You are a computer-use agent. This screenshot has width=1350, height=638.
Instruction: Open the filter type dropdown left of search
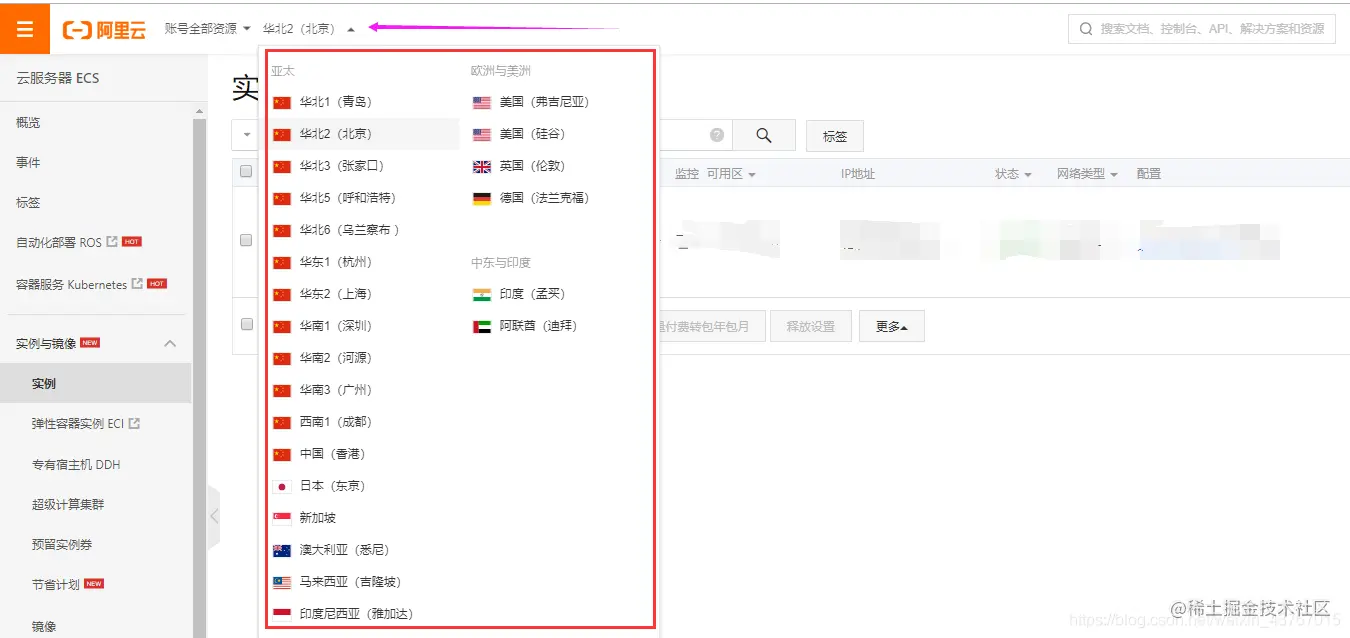click(246, 135)
